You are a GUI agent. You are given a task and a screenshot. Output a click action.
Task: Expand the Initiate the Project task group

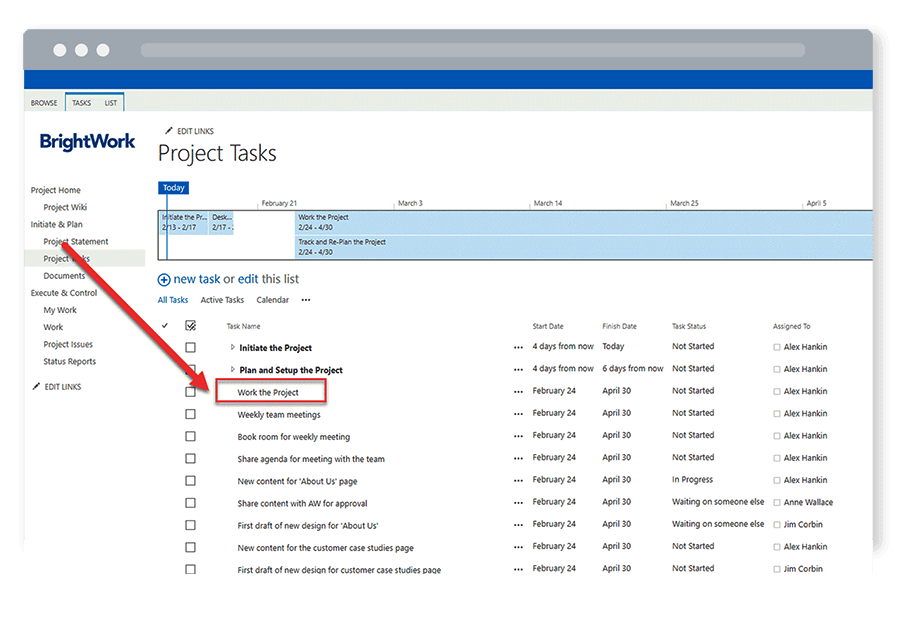tap(233, 348)
